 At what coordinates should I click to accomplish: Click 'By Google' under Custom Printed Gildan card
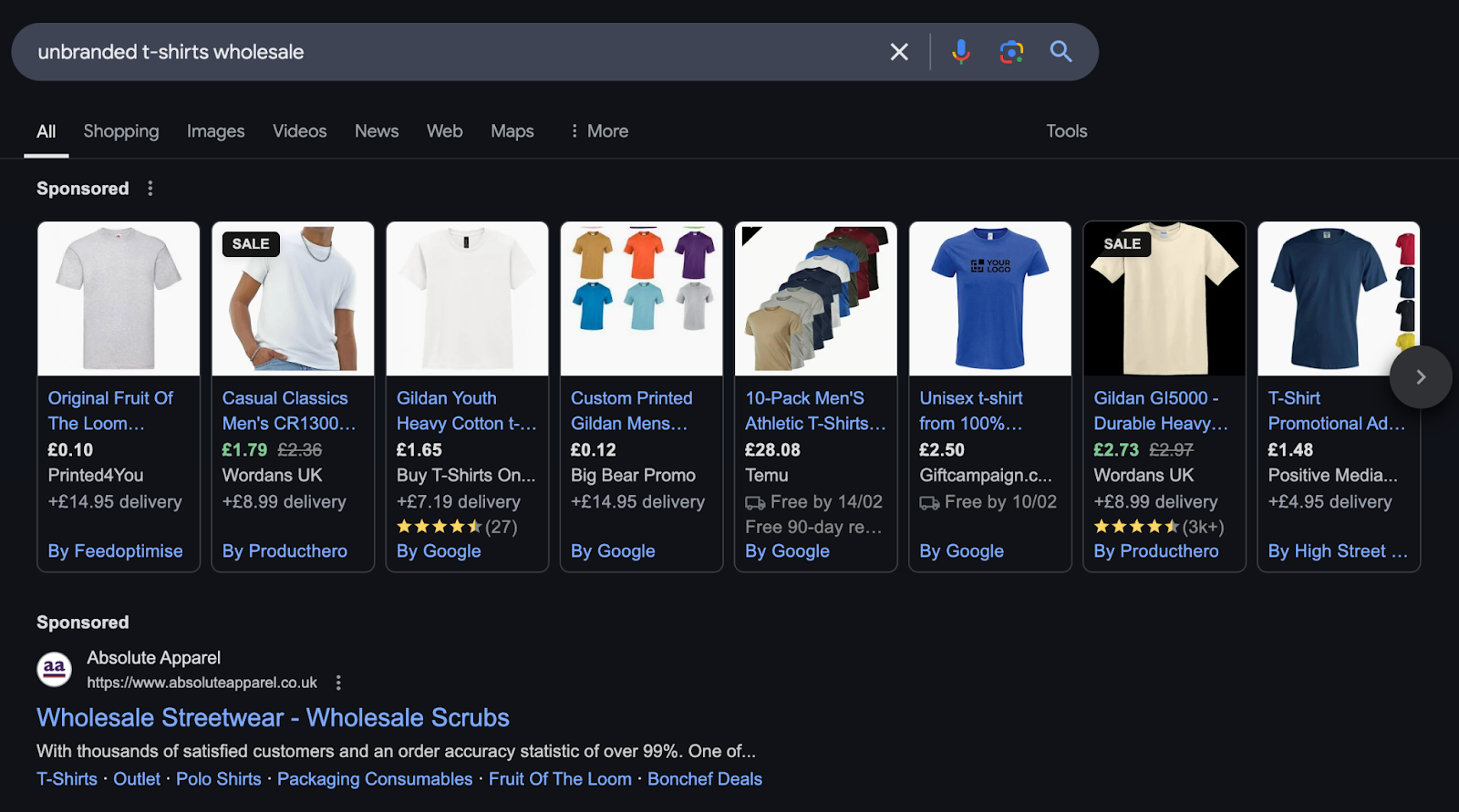coord(613,551)
